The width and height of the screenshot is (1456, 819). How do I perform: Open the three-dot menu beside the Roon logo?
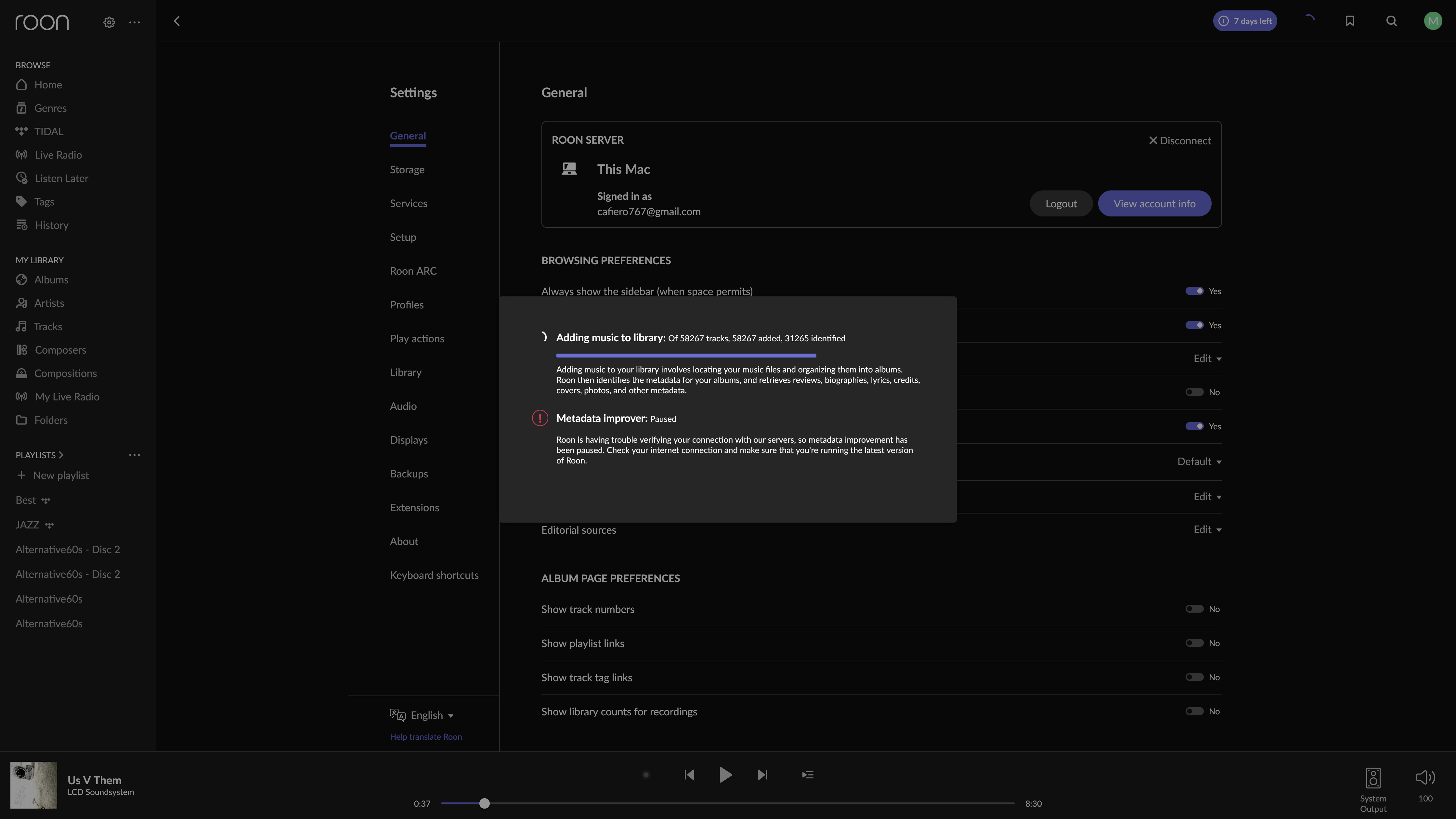click(134, 22)
